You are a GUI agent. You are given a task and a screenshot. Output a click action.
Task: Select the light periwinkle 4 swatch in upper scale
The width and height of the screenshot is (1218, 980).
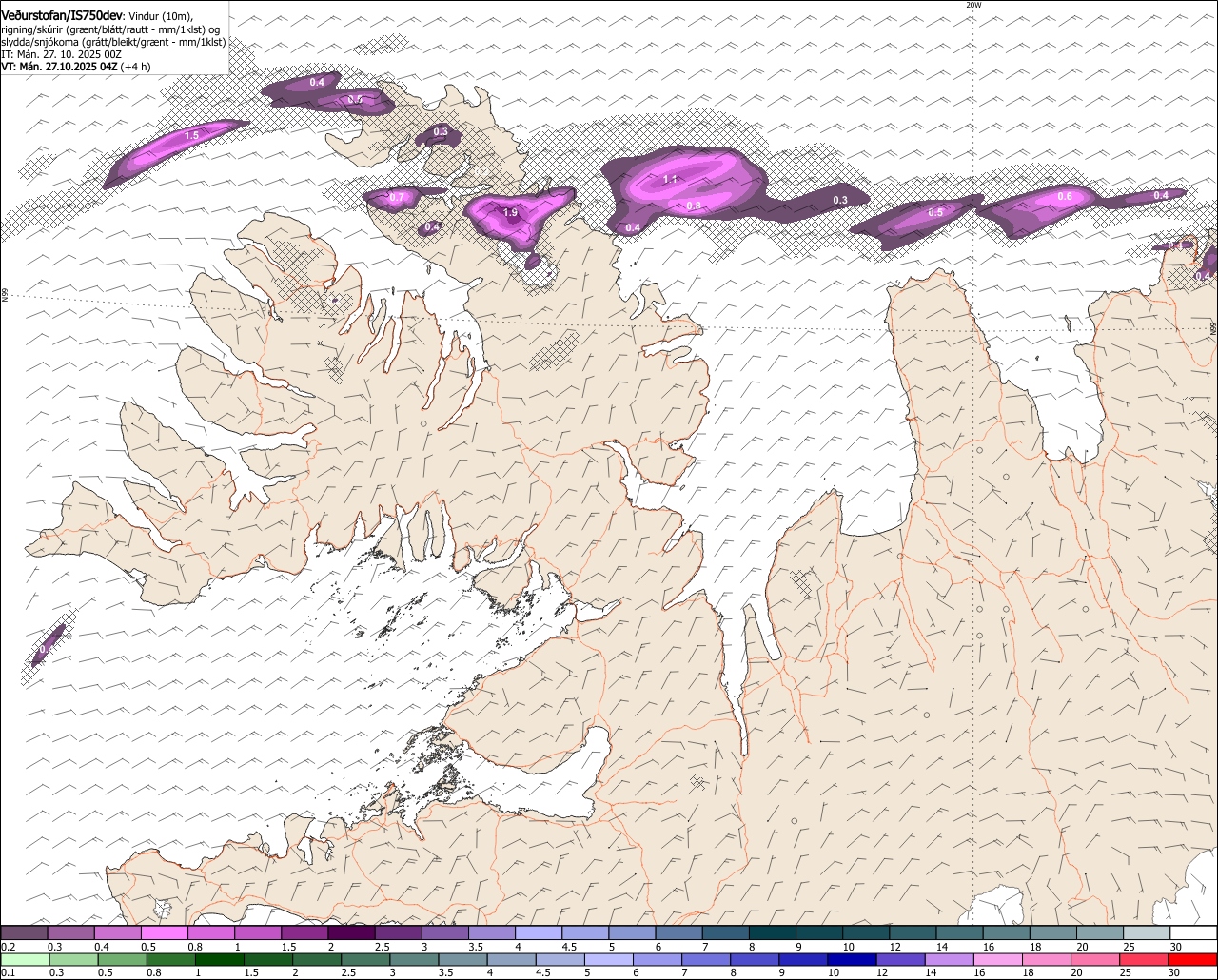point(540,933)
